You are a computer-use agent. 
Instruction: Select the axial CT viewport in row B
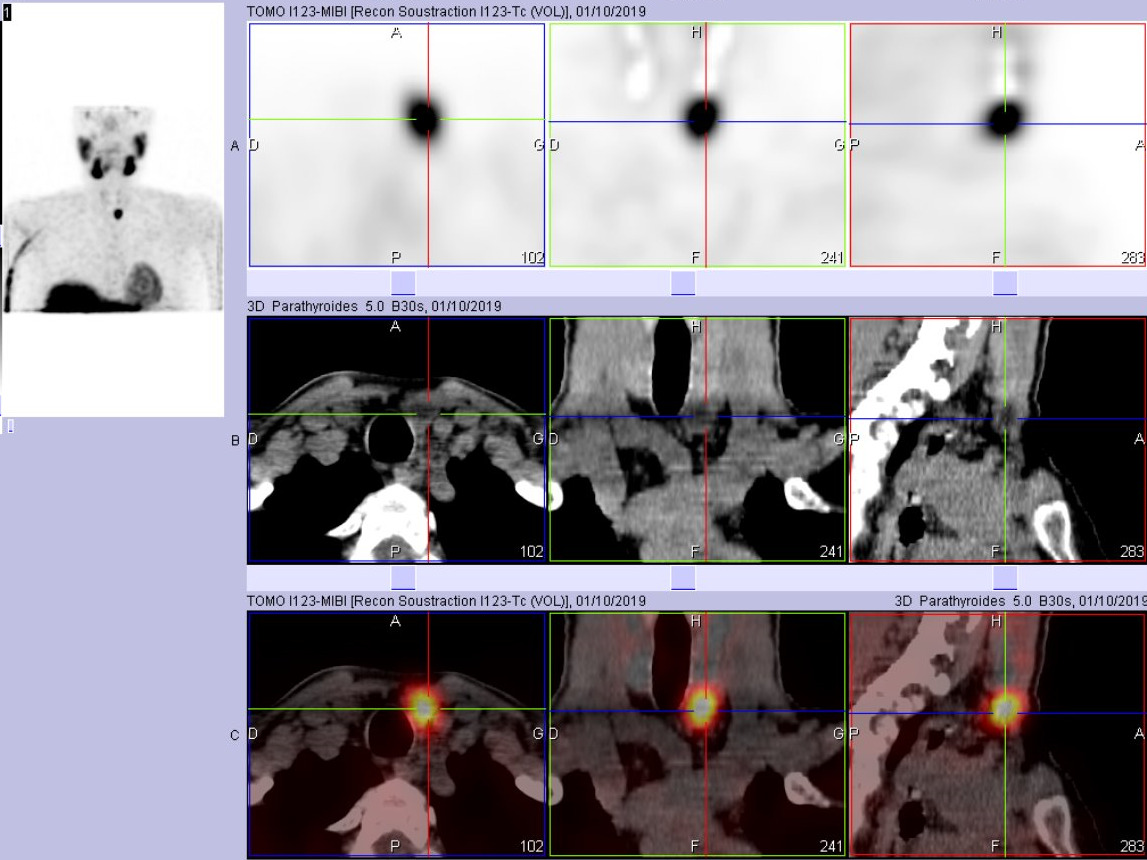(x=397, y=440)
